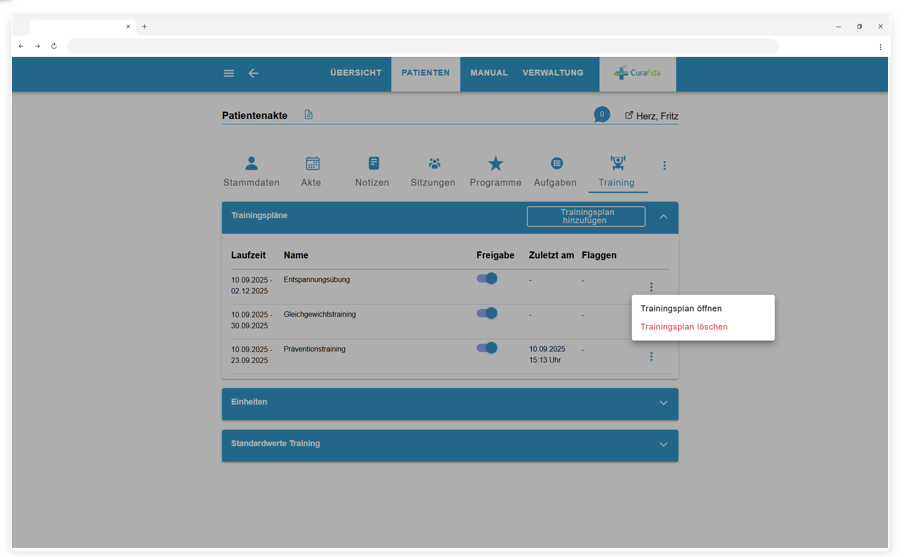The image size is (907, 557).
Task: Click Trainingsplan hinzufügen button
Action: [586, 216]
